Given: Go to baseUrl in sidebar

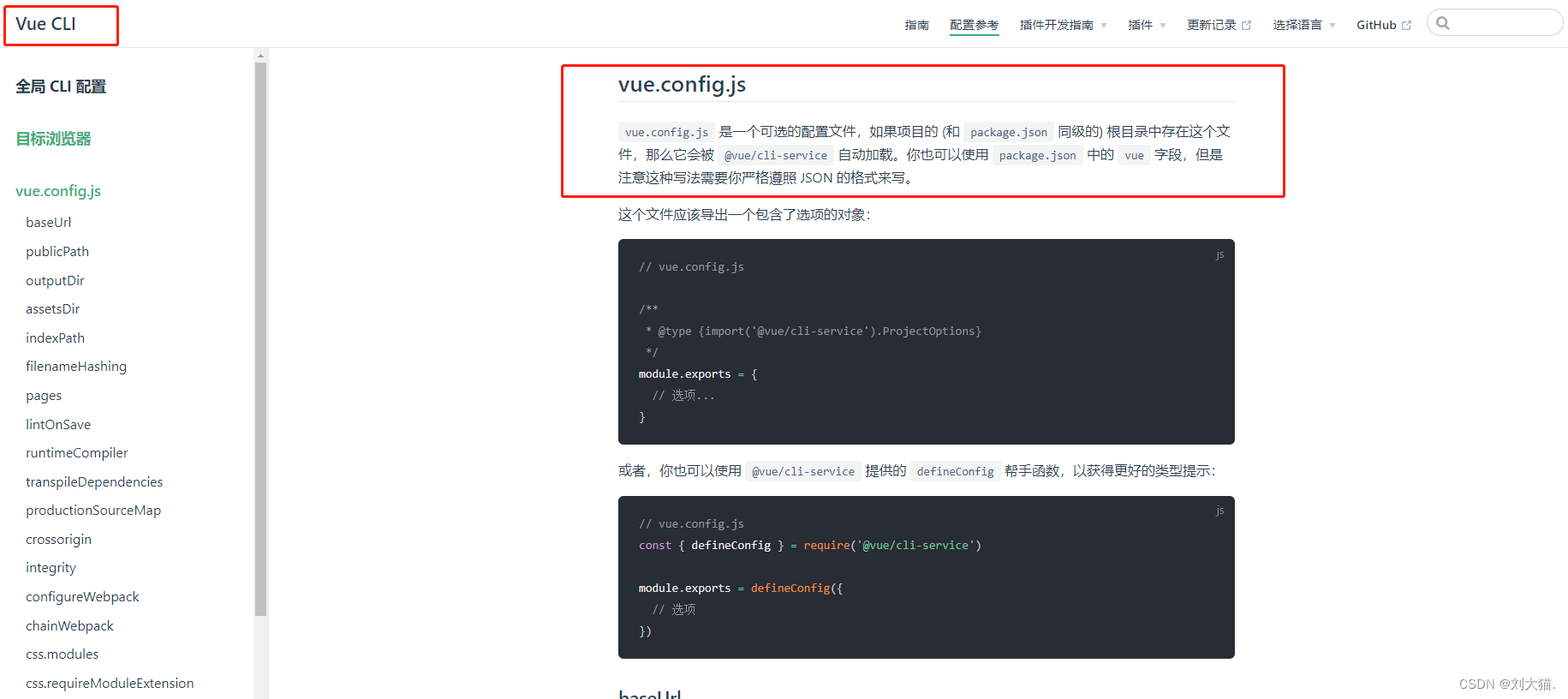Looking at the screenshot, I should [49, 222].
